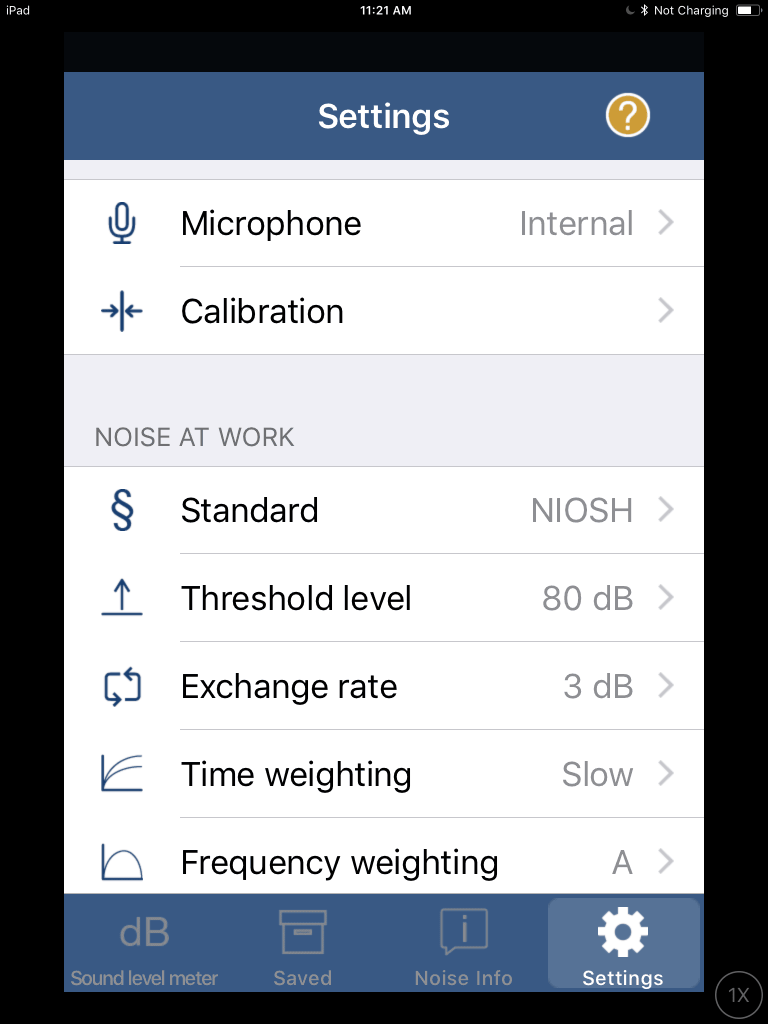The height and width of the screenshot is (1024, 768).
Task: Tap the Saved archive box icon
Action: click(x=302, y=931)
